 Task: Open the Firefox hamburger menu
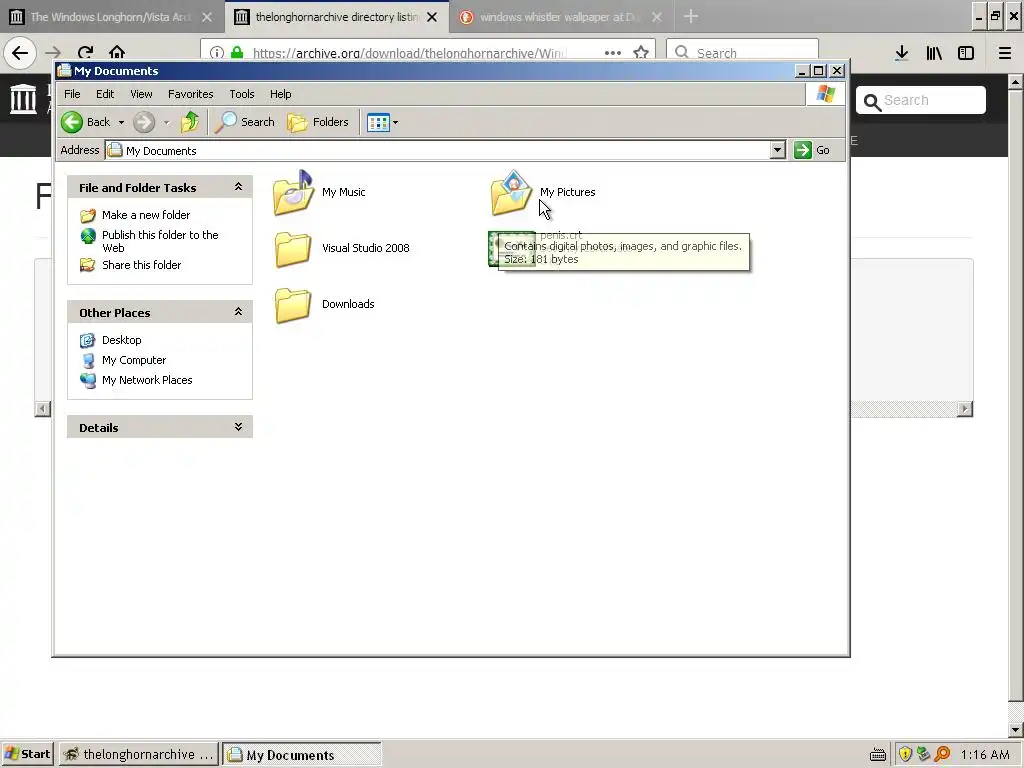pos(1005,53)
